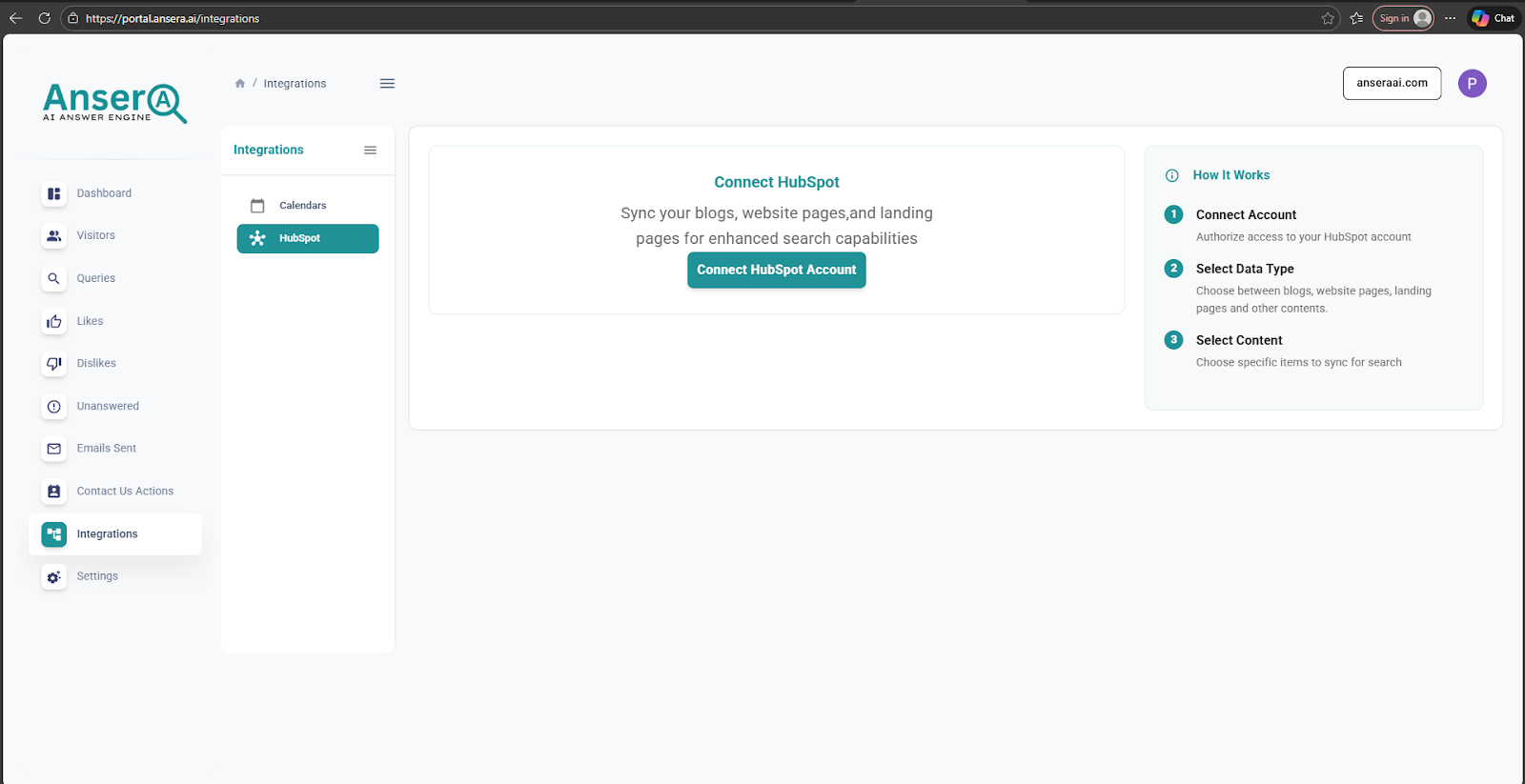Click the Integrations breadcrumb link
Image resolution: width=1525 pixels, height=784 pixels.
click(295, 84)
